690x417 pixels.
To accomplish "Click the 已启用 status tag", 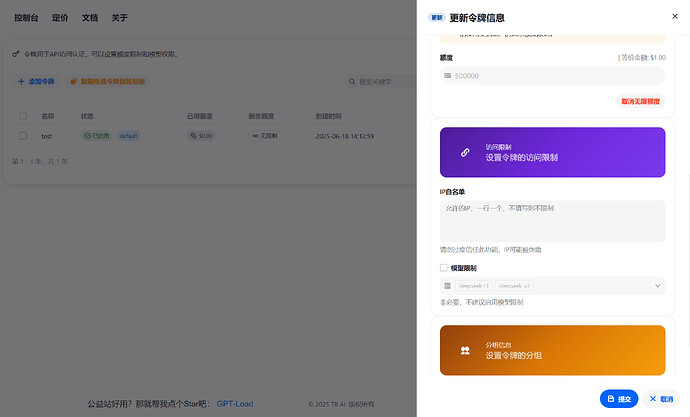I will coord(96,136).
